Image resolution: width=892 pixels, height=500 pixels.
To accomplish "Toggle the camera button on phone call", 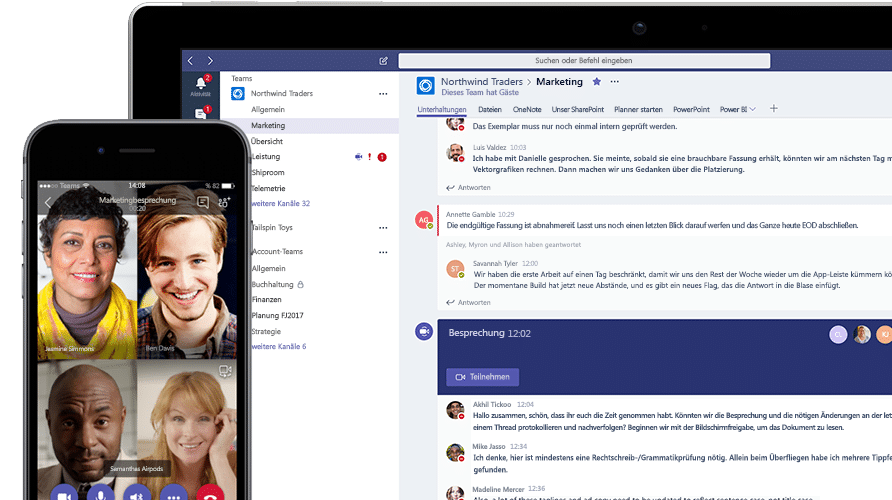I will pos(64,496).
